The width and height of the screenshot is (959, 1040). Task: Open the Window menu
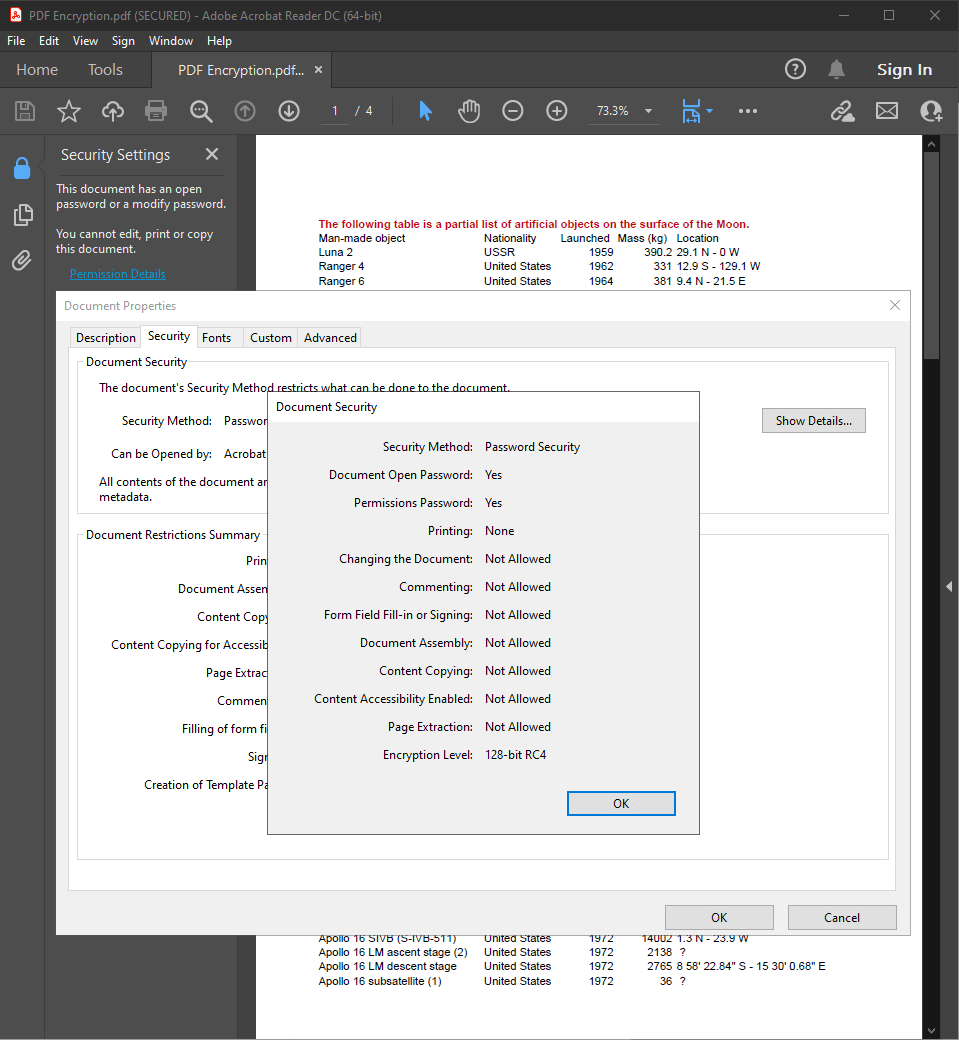171,41
